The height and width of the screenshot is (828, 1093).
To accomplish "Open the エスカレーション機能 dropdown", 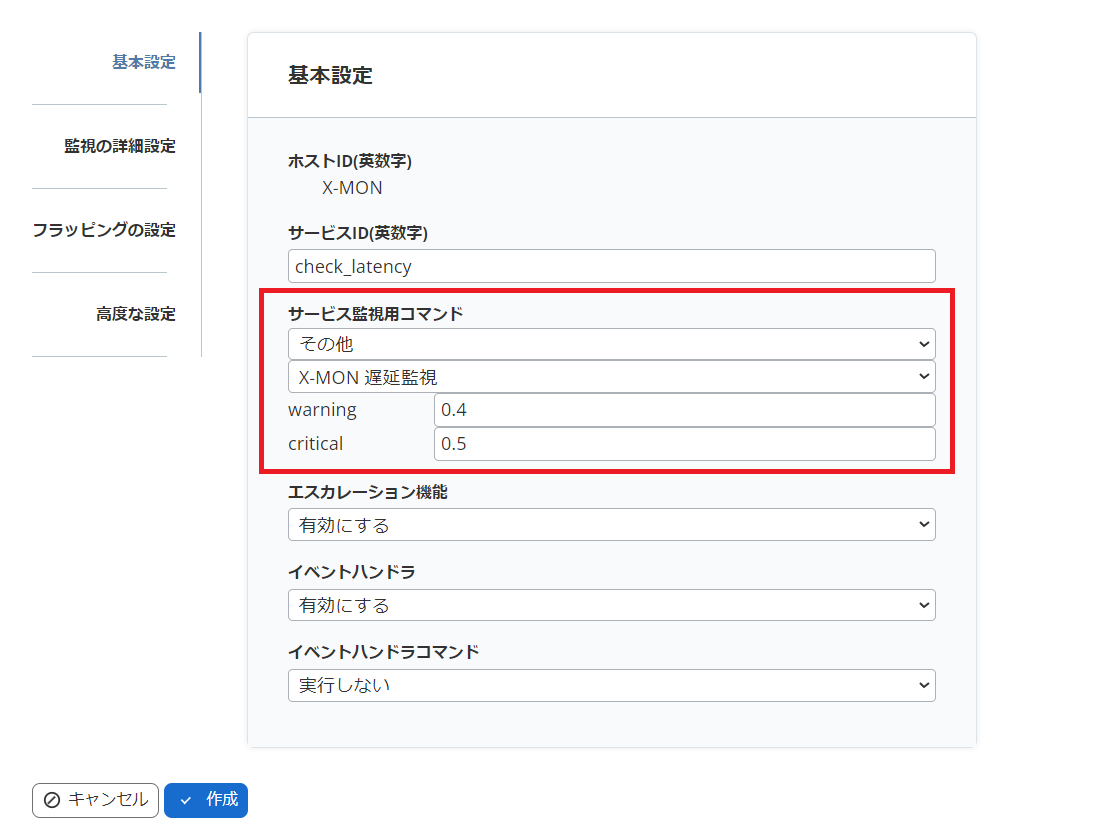I will [x=611, y=525].
